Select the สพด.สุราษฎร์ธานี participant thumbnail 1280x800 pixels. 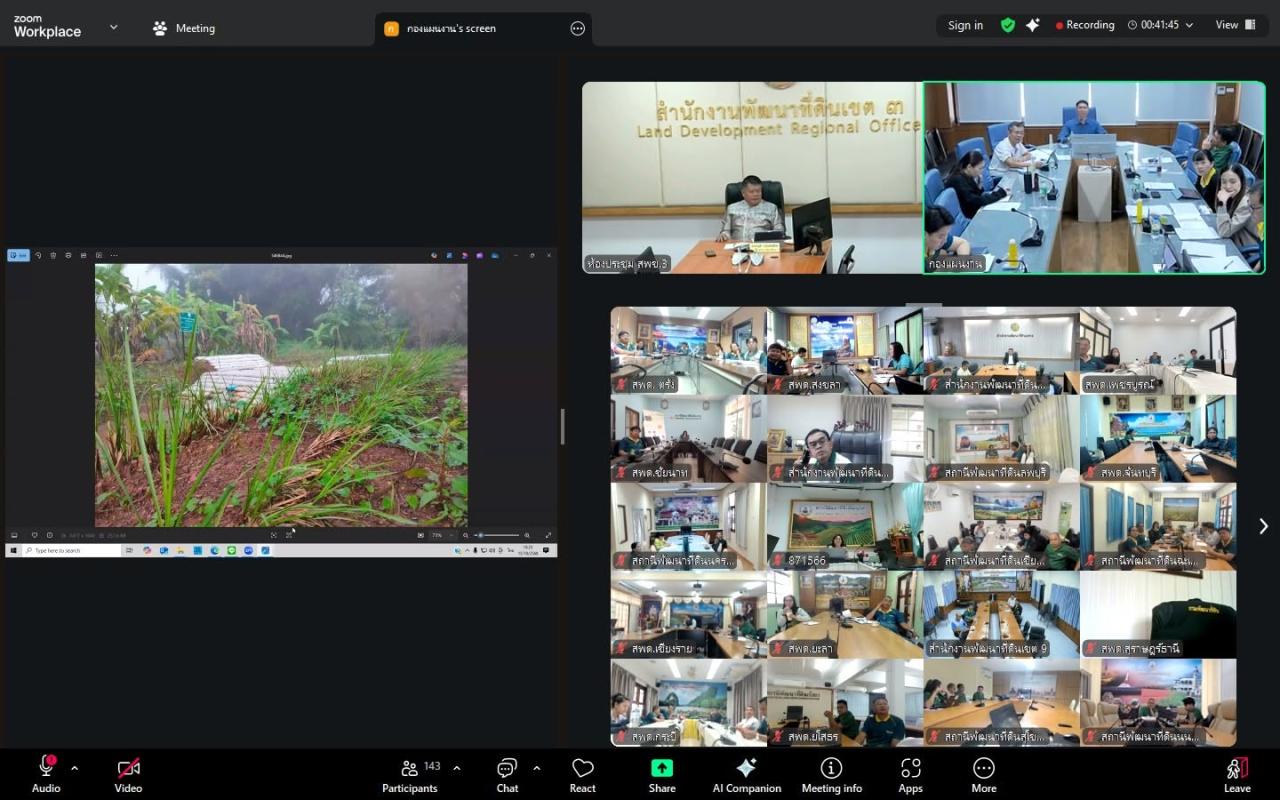point(1158,614)
